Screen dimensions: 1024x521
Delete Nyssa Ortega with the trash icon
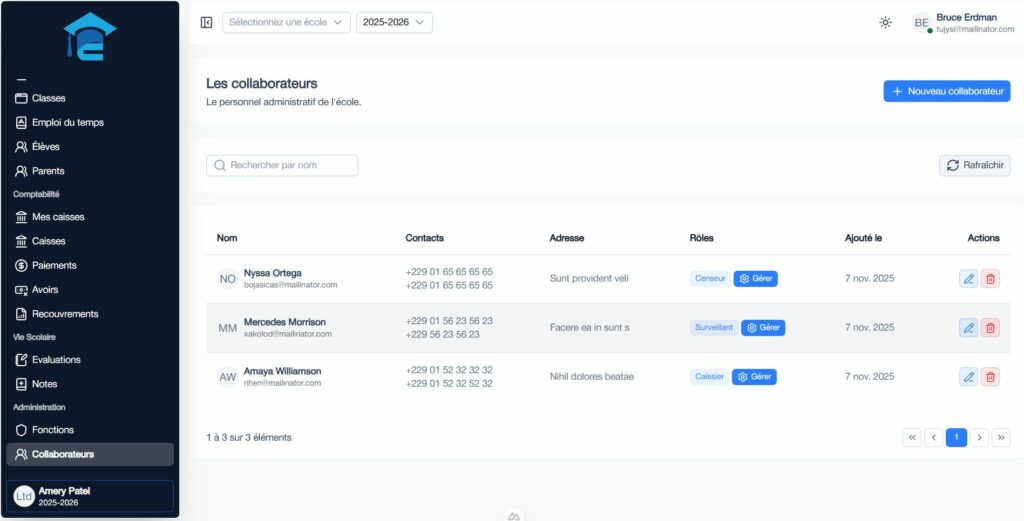990,279
